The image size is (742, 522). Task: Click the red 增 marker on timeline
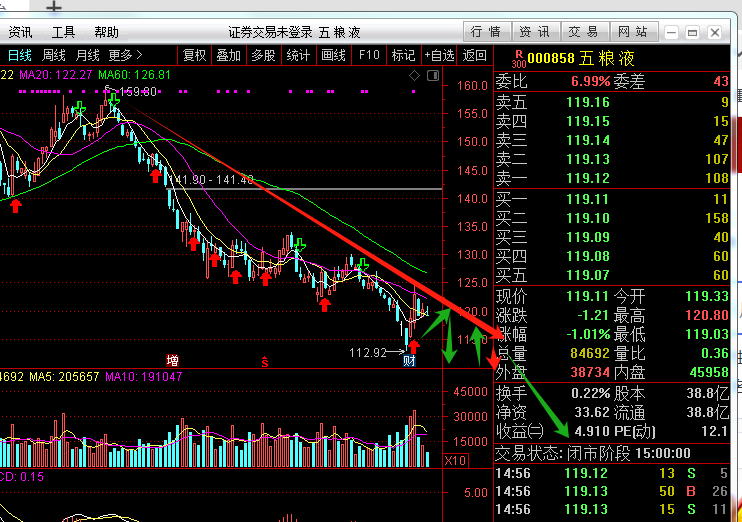173,360
